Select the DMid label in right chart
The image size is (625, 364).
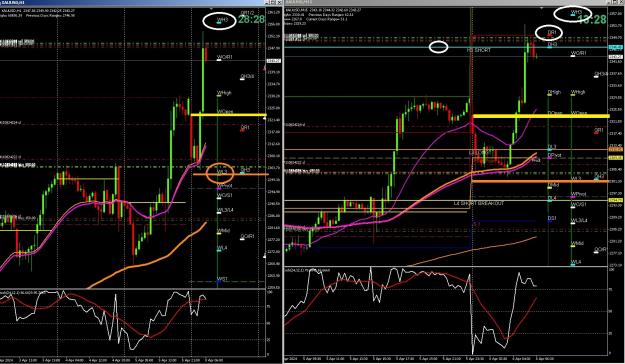[553, 185]
